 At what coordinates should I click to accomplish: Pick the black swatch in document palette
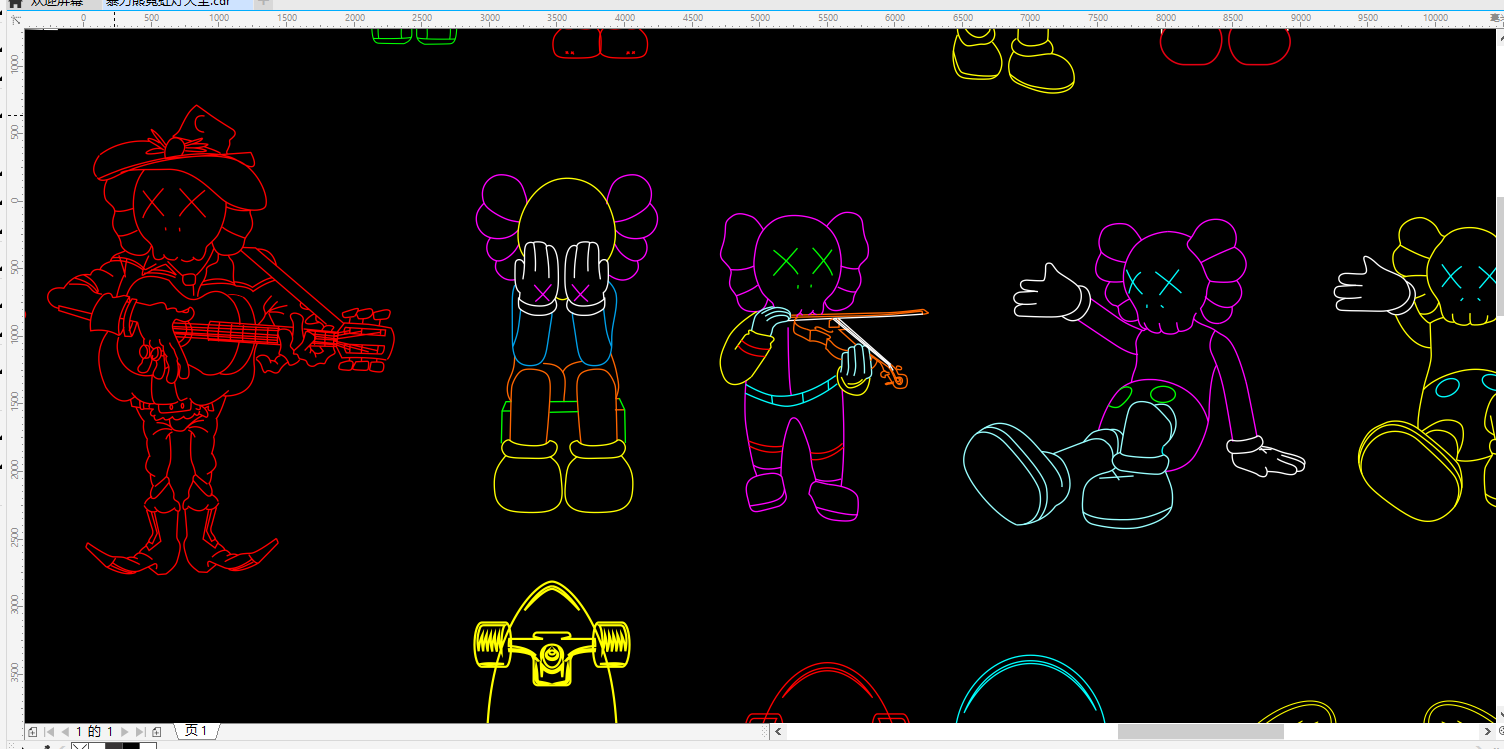131,745
